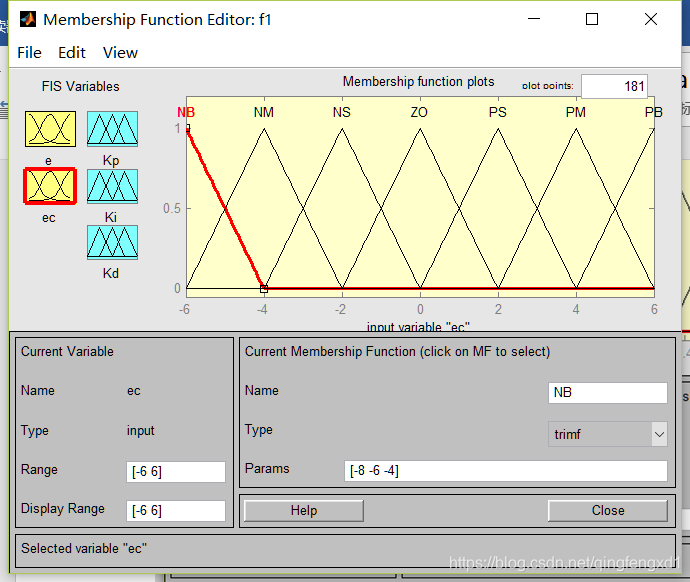Click the Help button
The image size is (690, 582).
[304, 511]
